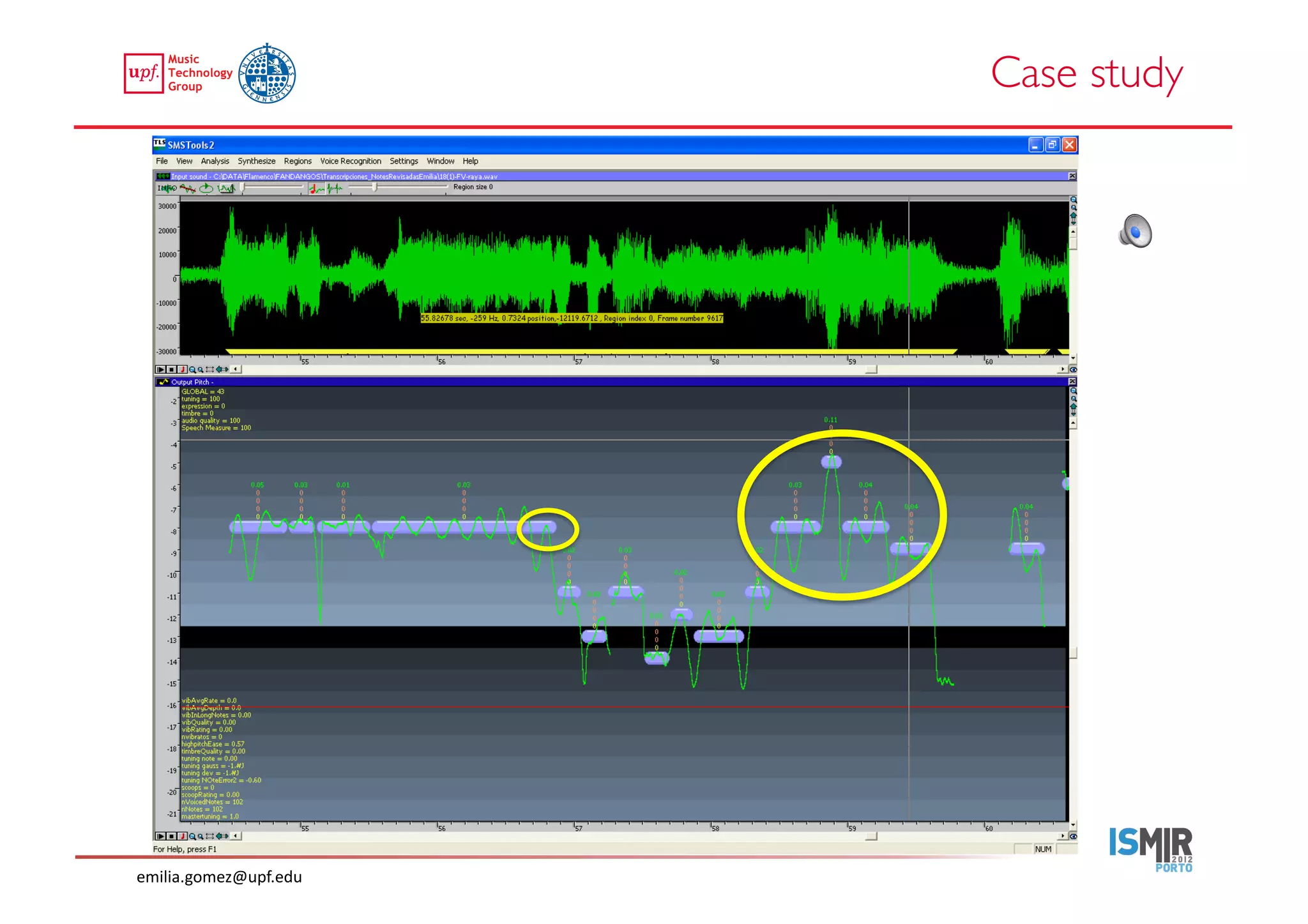Image resolution: width=1308 pixels, height=924 pixels.
Task: Adjust the region size slider
Action: [x=399, y=187]
